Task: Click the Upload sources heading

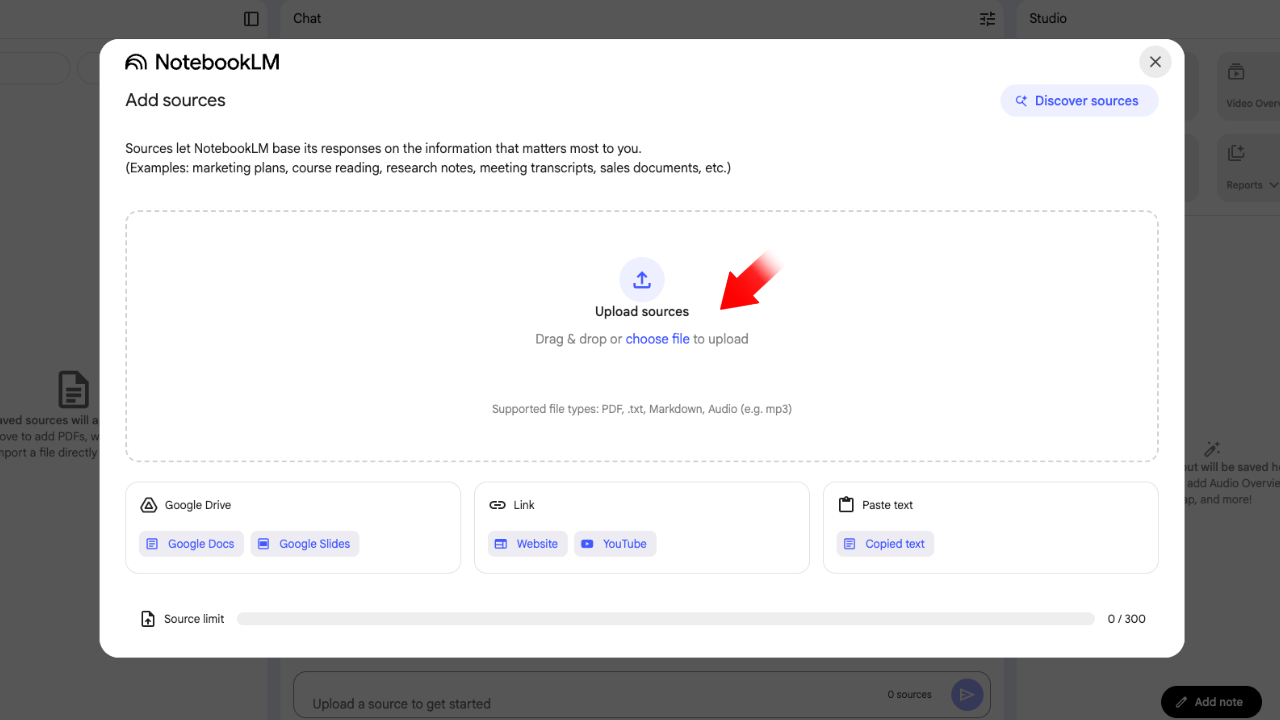Action: [642, 312]
